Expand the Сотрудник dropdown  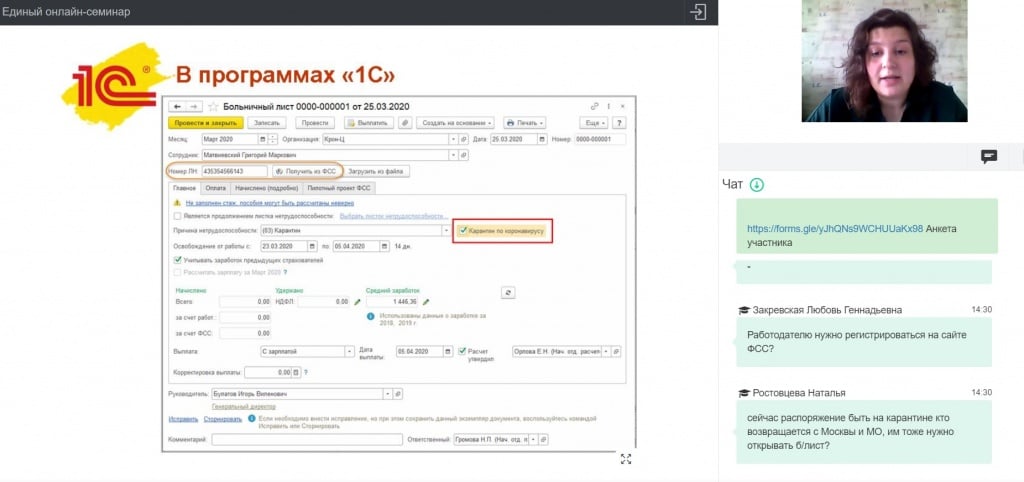454,155
